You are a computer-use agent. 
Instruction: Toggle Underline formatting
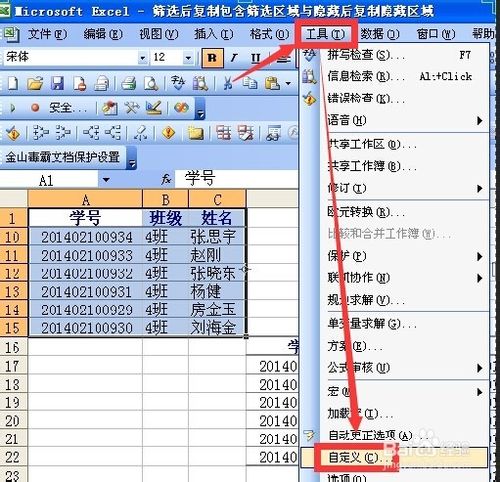256,58
